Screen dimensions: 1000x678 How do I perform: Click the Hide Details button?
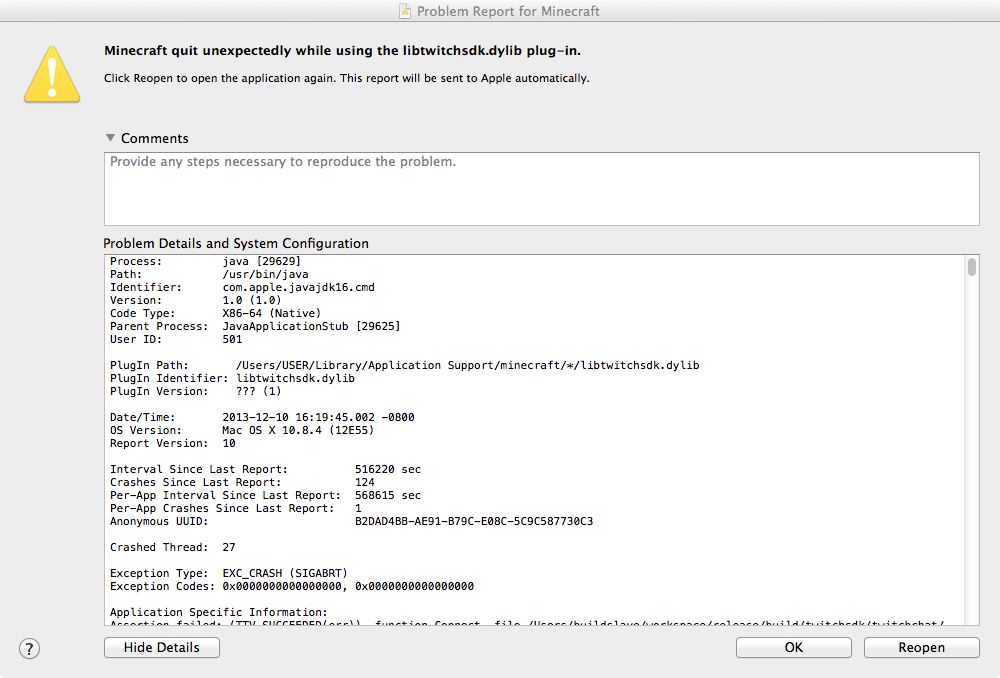pyautogui.click(x=162, y=647)
